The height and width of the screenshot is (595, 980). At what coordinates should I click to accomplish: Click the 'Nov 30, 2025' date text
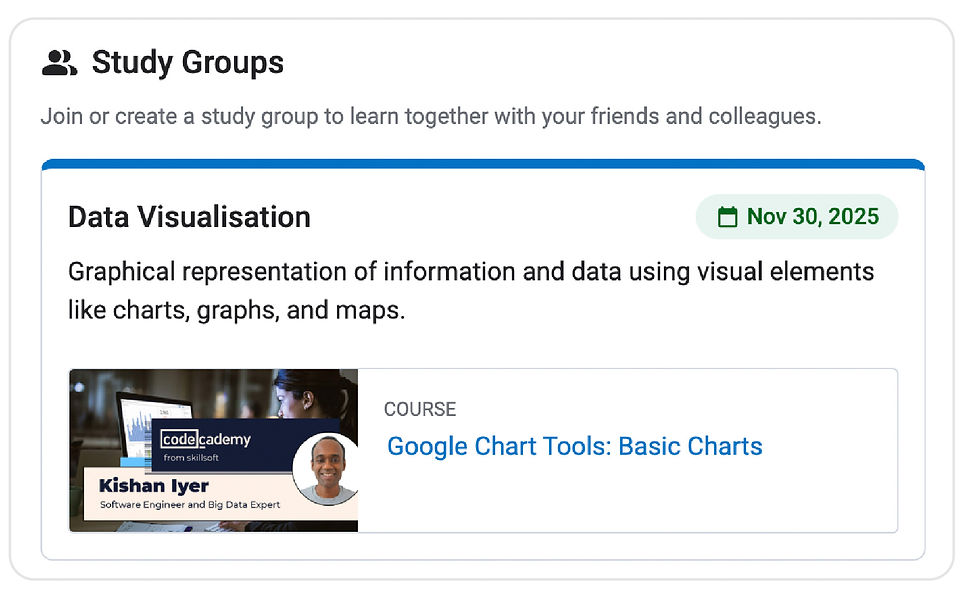tap(812, 217)
